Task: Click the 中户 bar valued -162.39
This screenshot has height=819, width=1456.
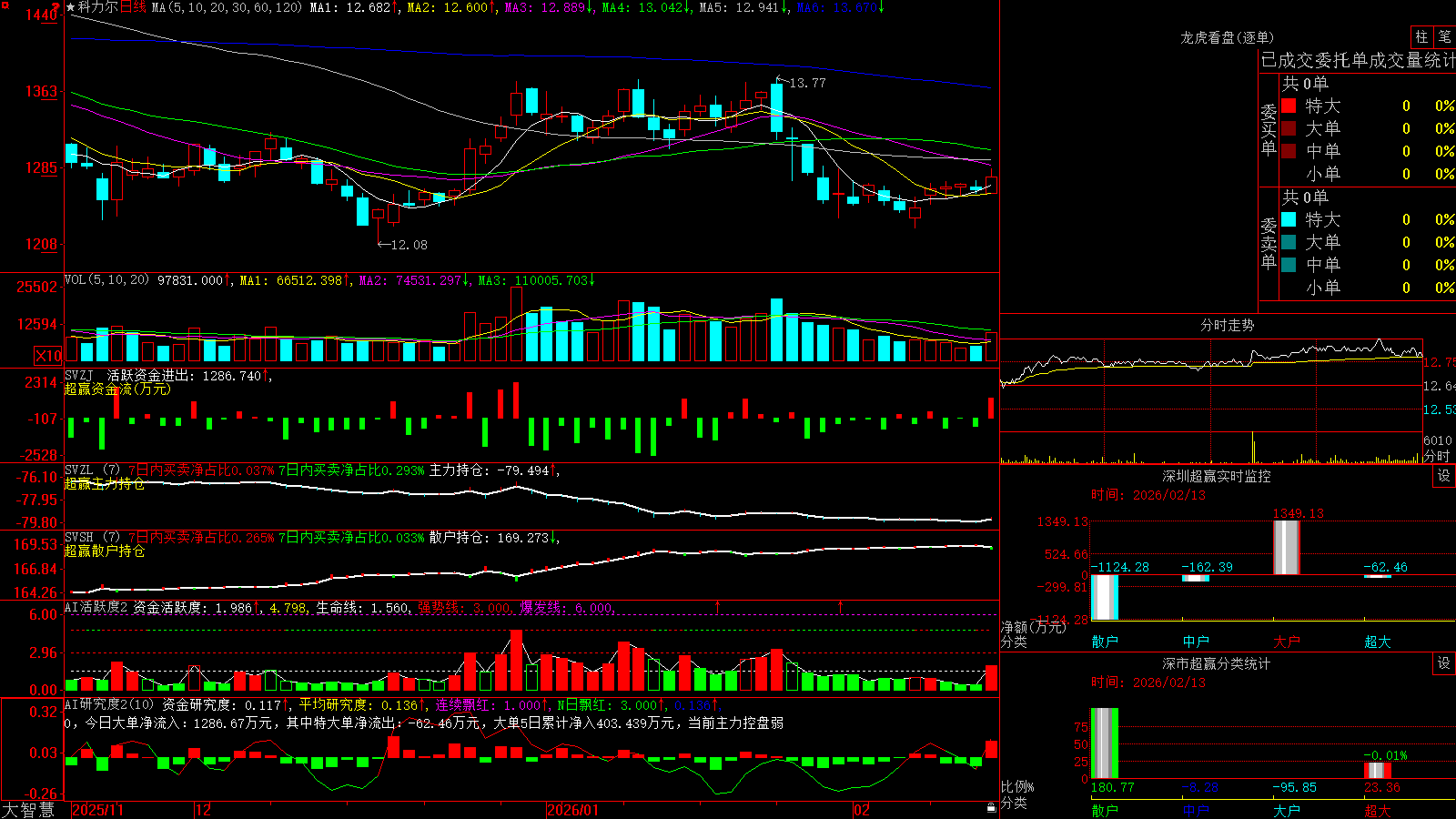Action: tap(1195, 578)
